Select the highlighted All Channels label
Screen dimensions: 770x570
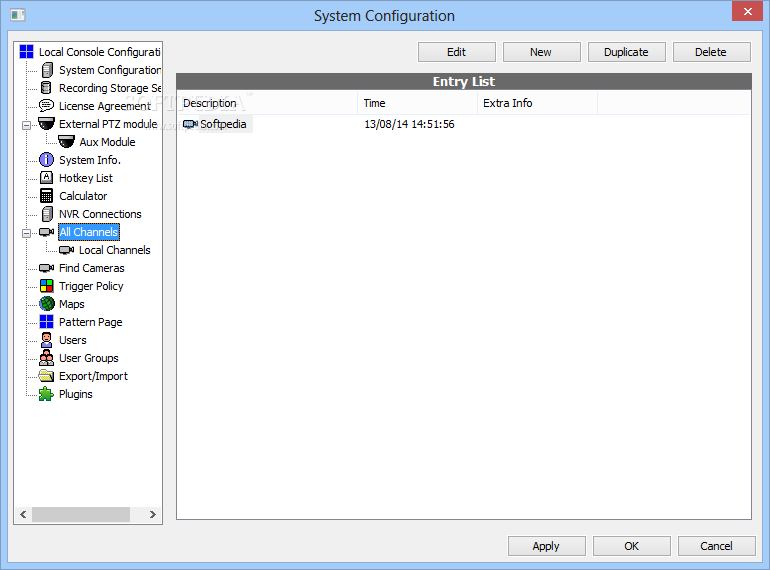pyautogui.click(x=89, y=232)
